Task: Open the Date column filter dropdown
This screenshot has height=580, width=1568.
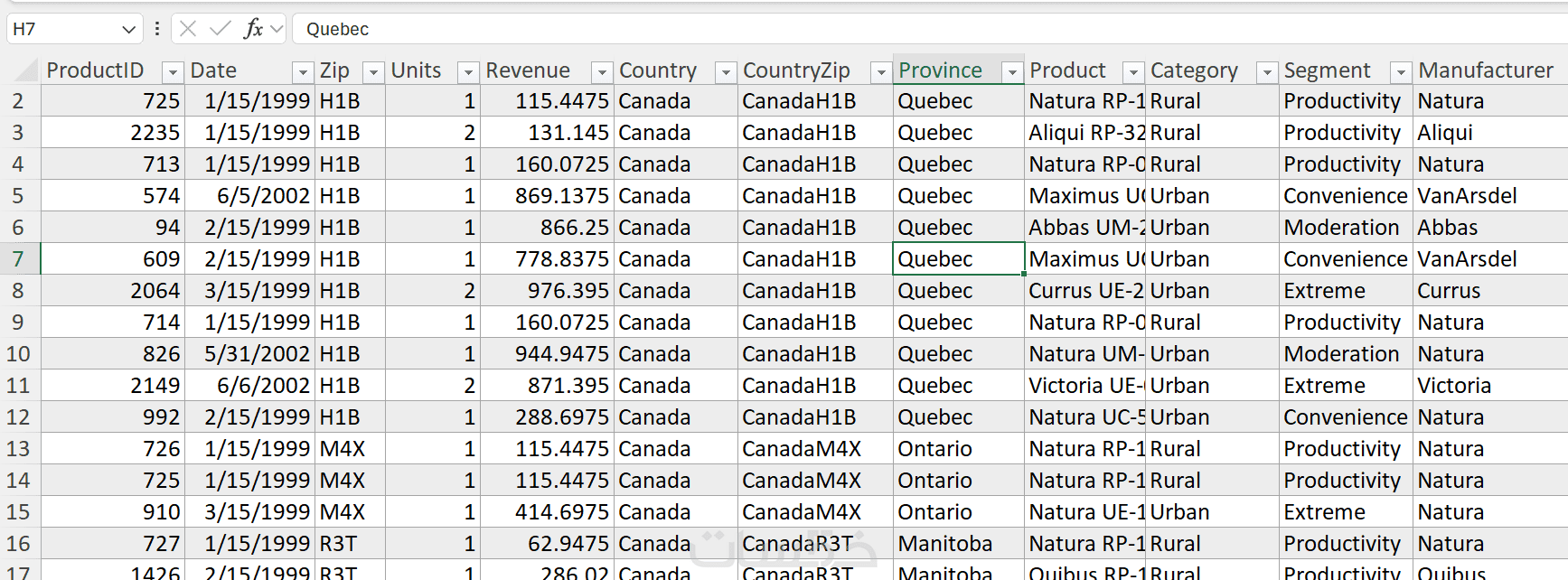Action: 302,71
